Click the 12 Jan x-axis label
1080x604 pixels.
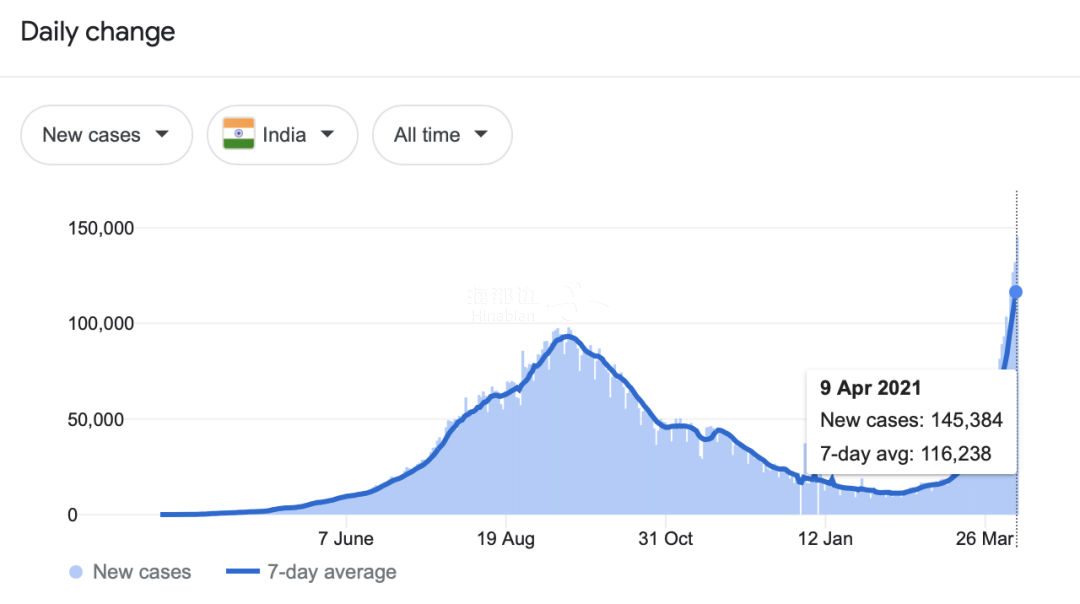pos(825,539)
